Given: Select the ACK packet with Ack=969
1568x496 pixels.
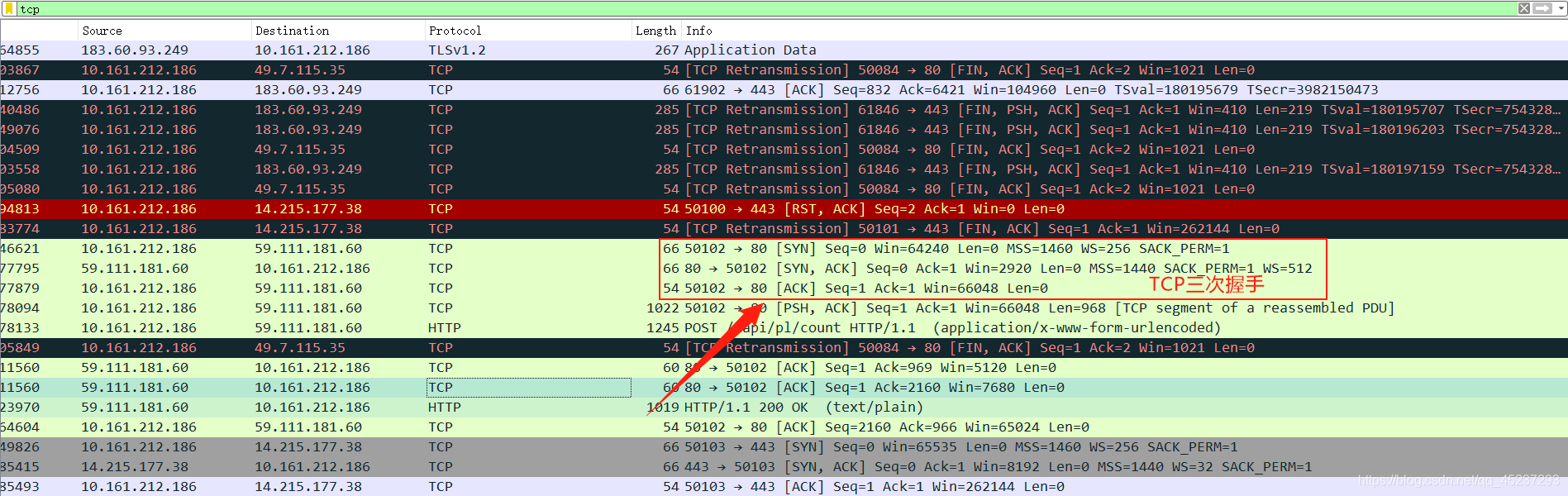Looking at the screenshot, I should 784,367.
